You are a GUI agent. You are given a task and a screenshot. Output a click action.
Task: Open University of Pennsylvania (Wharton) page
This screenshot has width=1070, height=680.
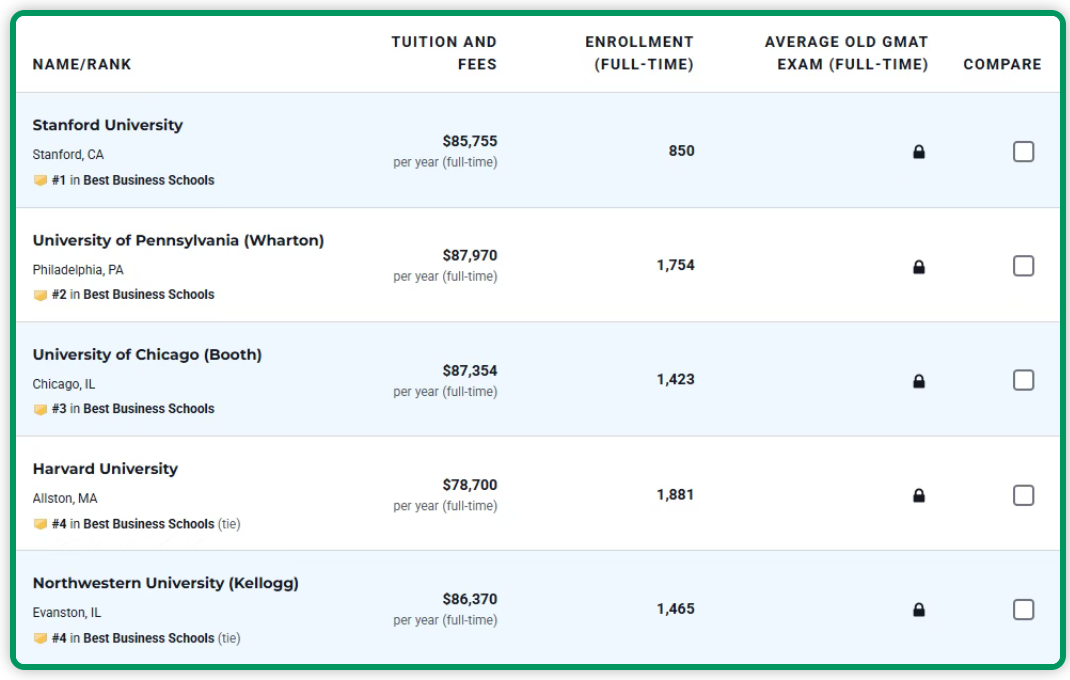[178, 240]
